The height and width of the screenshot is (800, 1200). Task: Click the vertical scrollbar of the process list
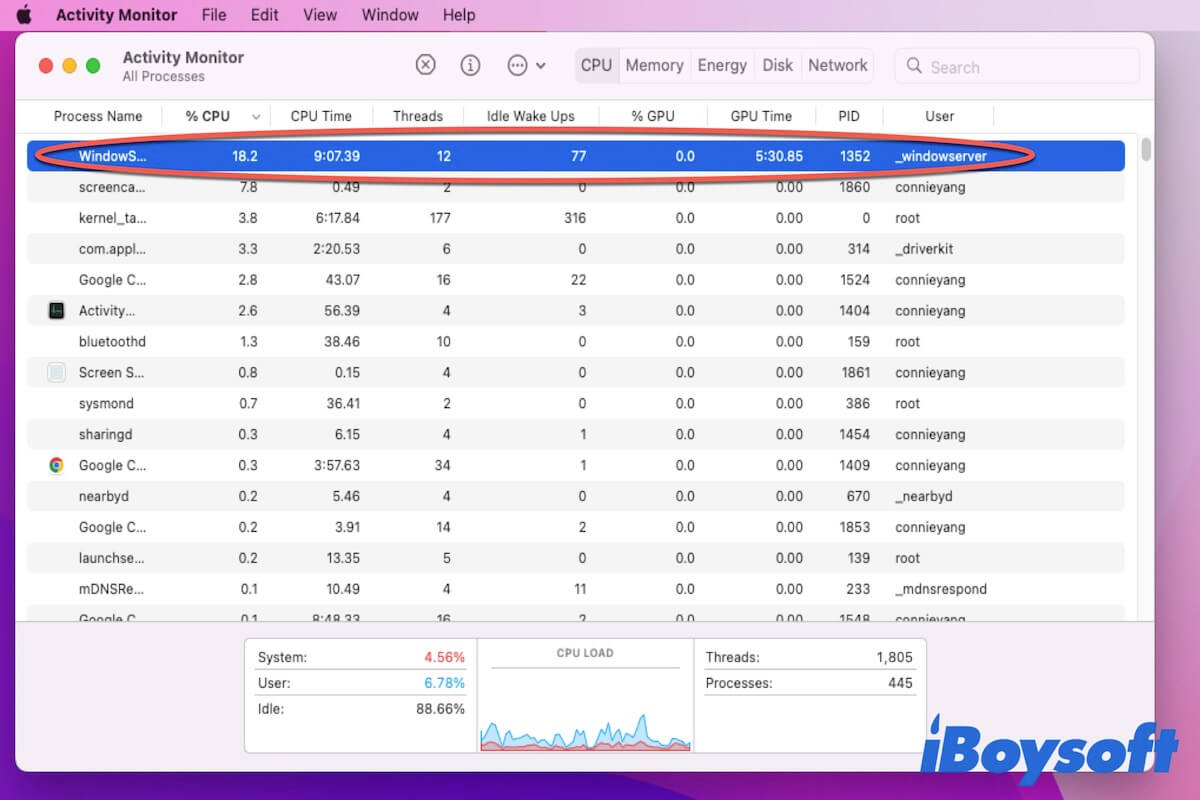coord(1145,150)
